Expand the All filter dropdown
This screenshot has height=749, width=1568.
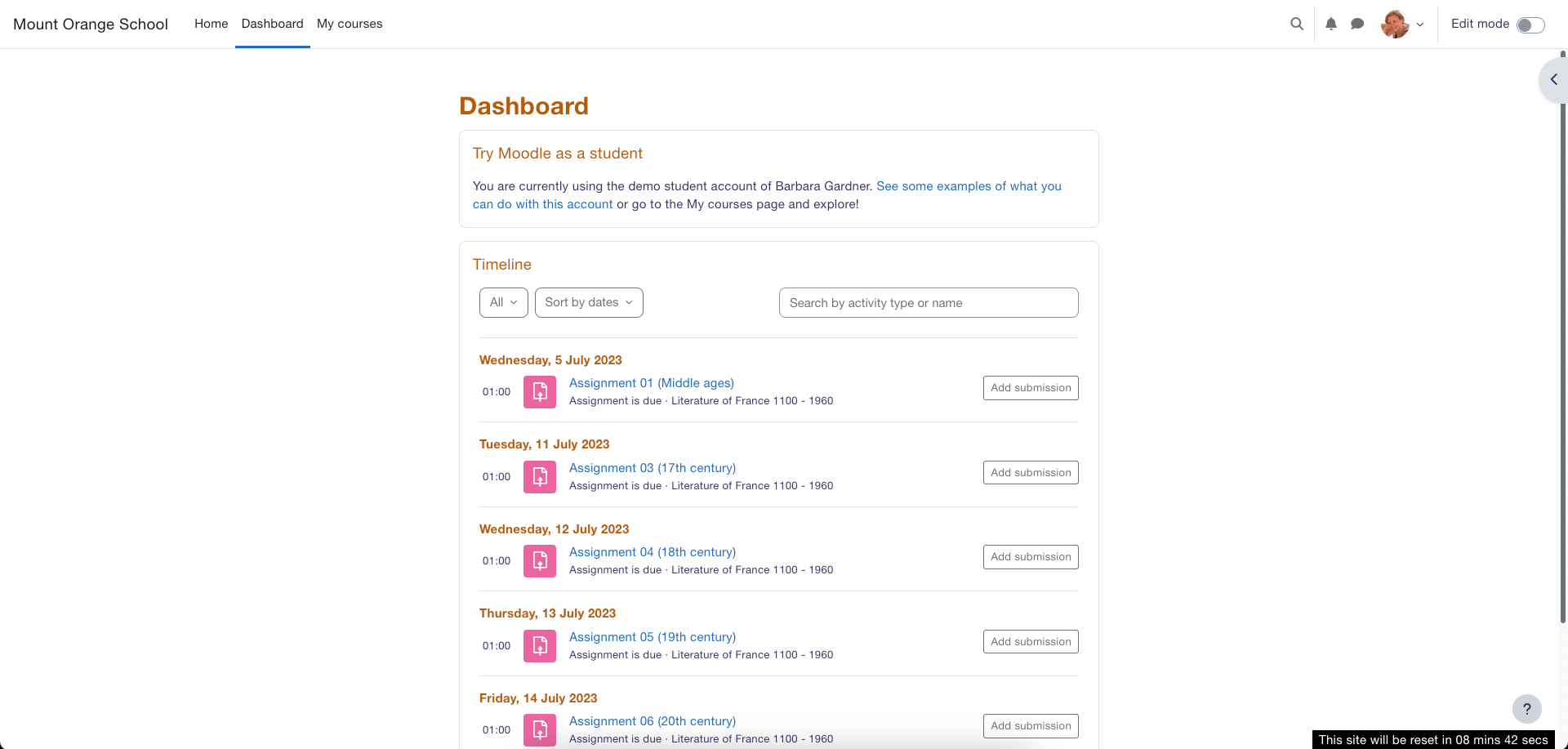[x=504, y=302]
